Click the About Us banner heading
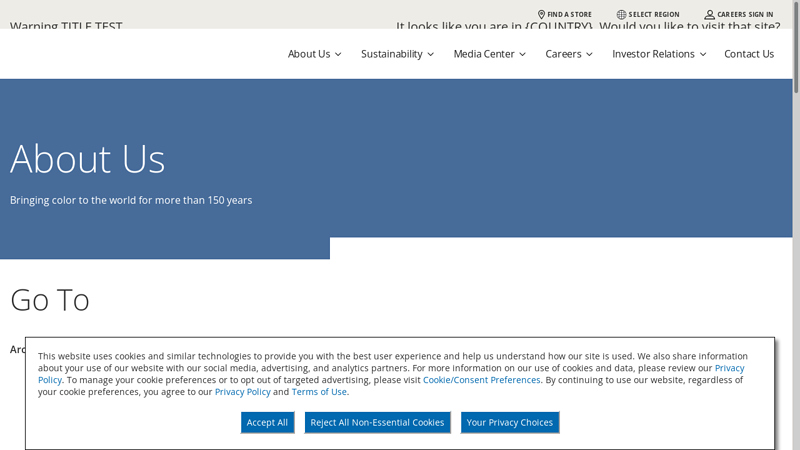800x450 pixels. coord(87,159)
